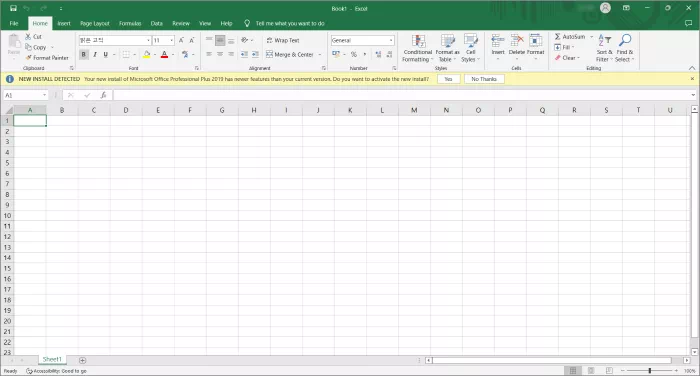Screen dimensions: 700x376
Task: Click the Fill Color paint bucket
Action: pos(146,54)
